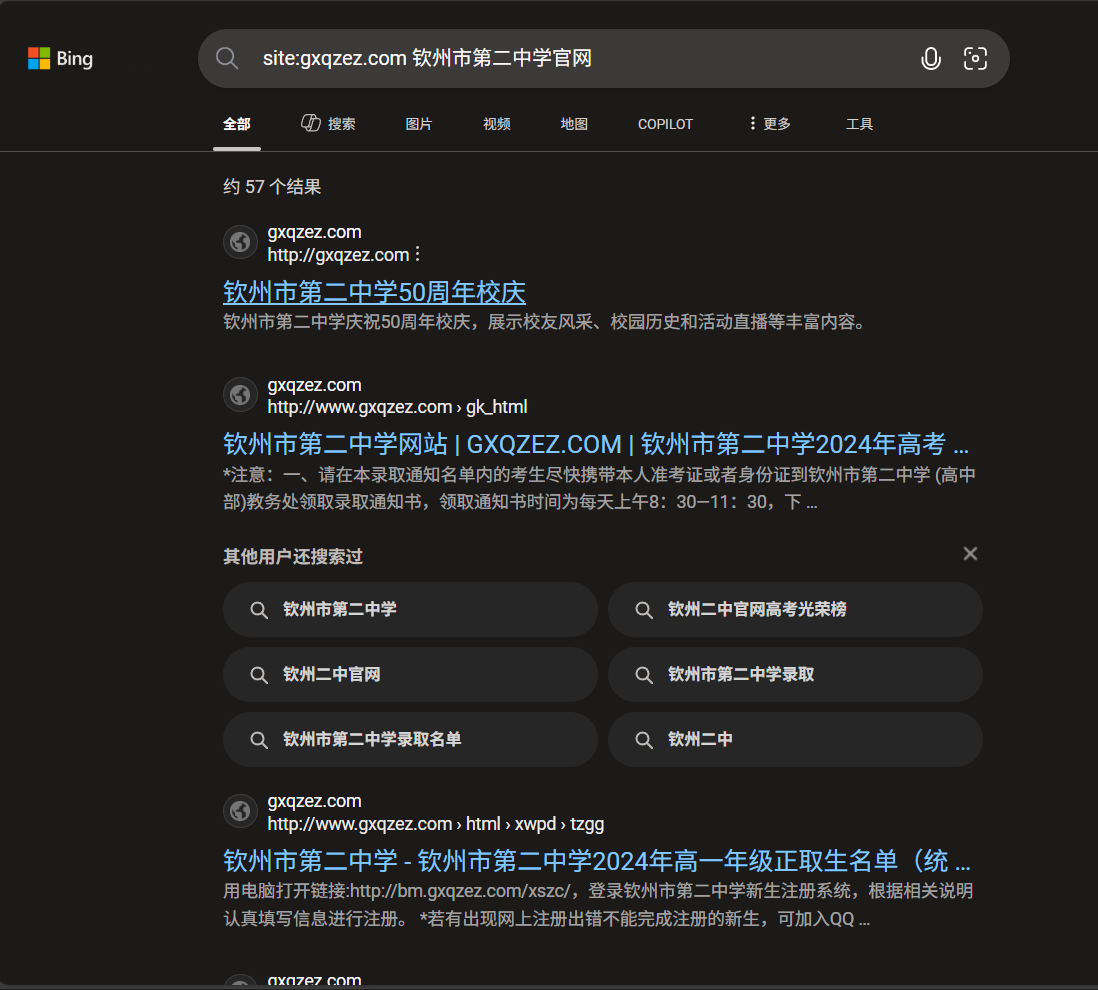Open options menu next to http://gxqzez.com
1098x990 pixels.
tap(418, 255)
